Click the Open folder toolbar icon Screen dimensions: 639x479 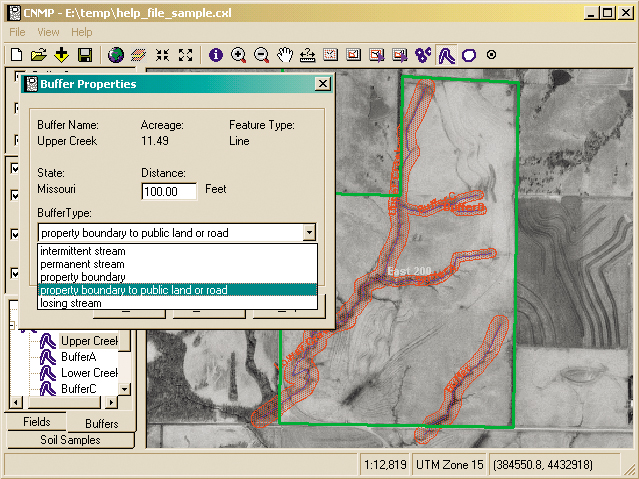(x=38, y=55)
